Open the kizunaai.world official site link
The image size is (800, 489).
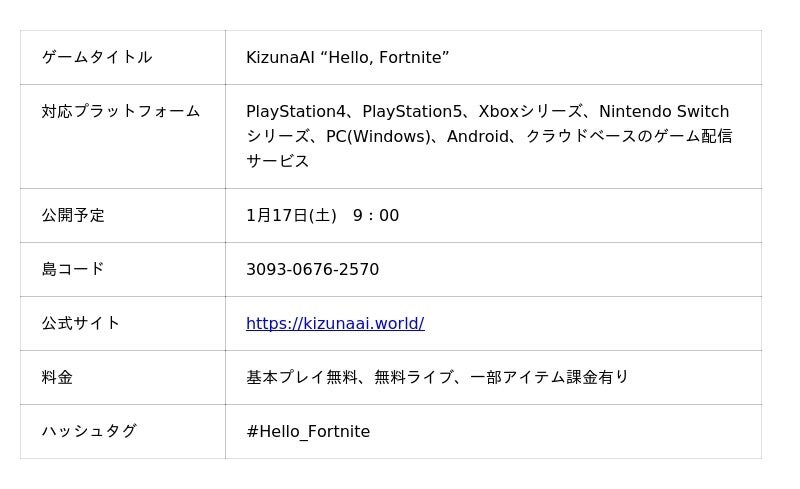pyautogui.click(x=335, y=323)
